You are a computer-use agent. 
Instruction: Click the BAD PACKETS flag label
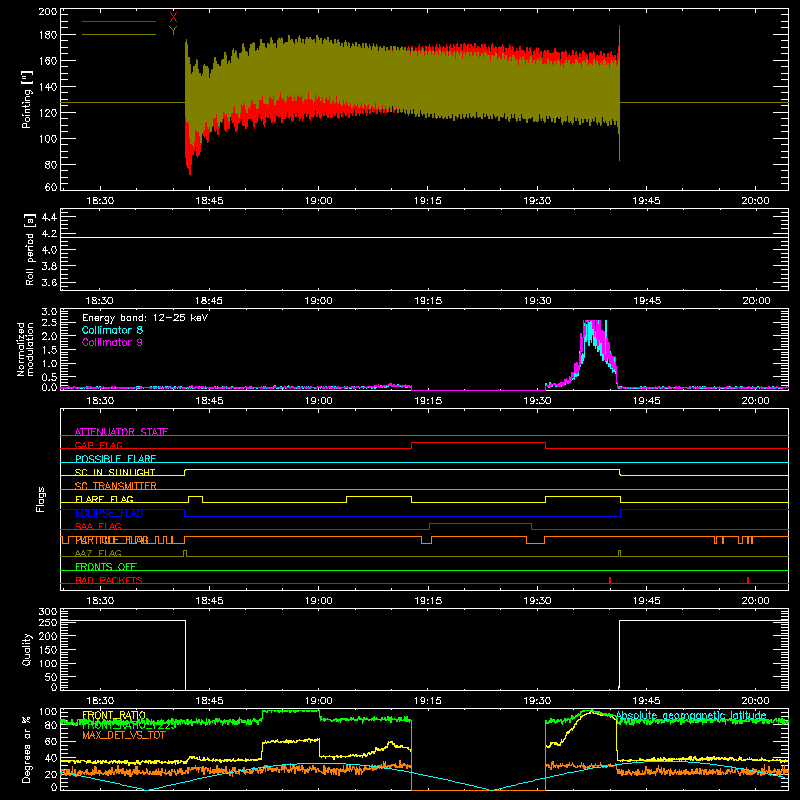pos(109,580)
